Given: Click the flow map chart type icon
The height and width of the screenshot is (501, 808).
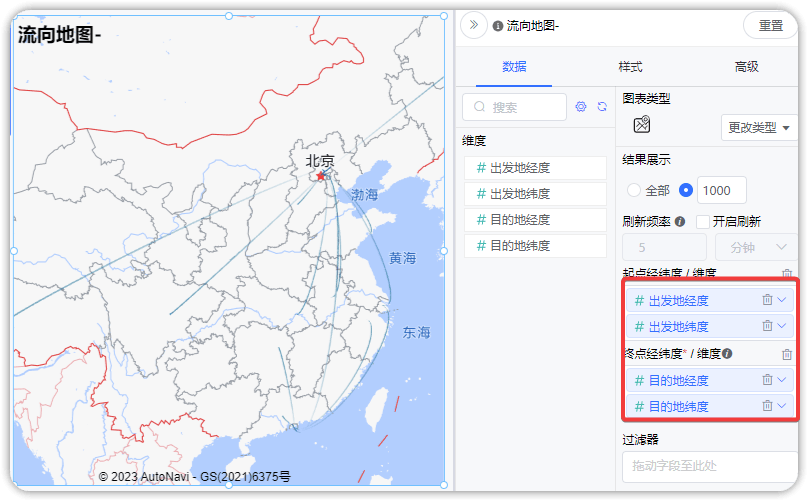Looking at the screenshot, I should [642, 125].
